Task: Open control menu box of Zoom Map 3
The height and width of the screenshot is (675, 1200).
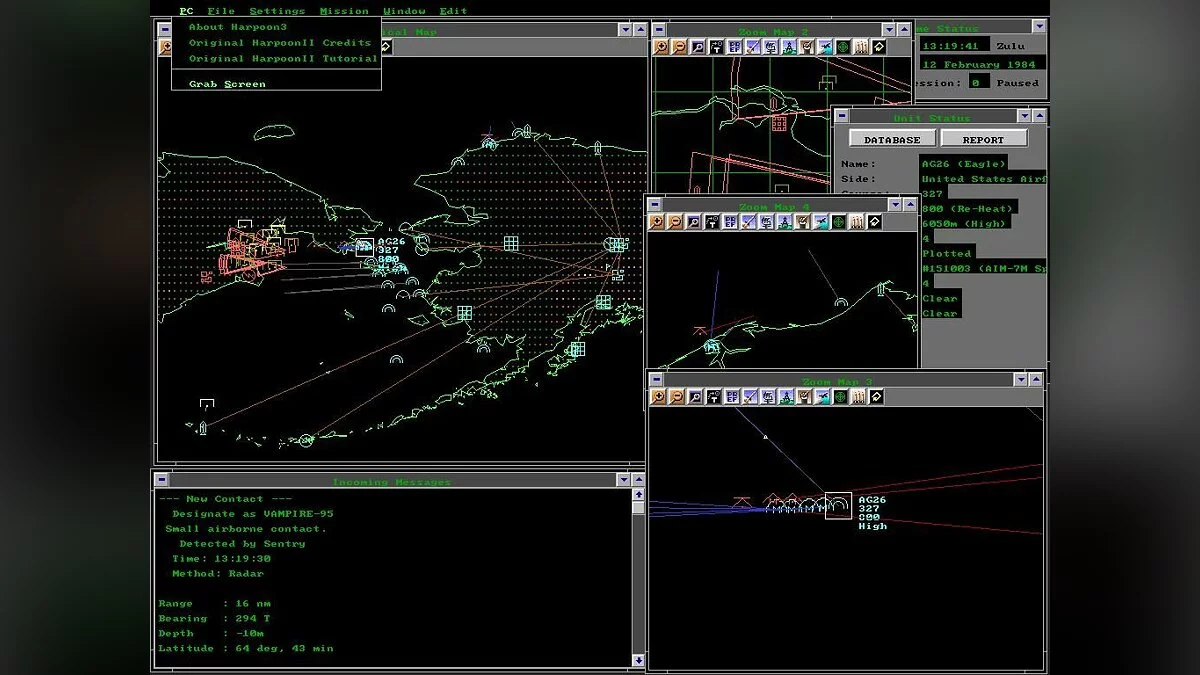Action: coord(656,379)
